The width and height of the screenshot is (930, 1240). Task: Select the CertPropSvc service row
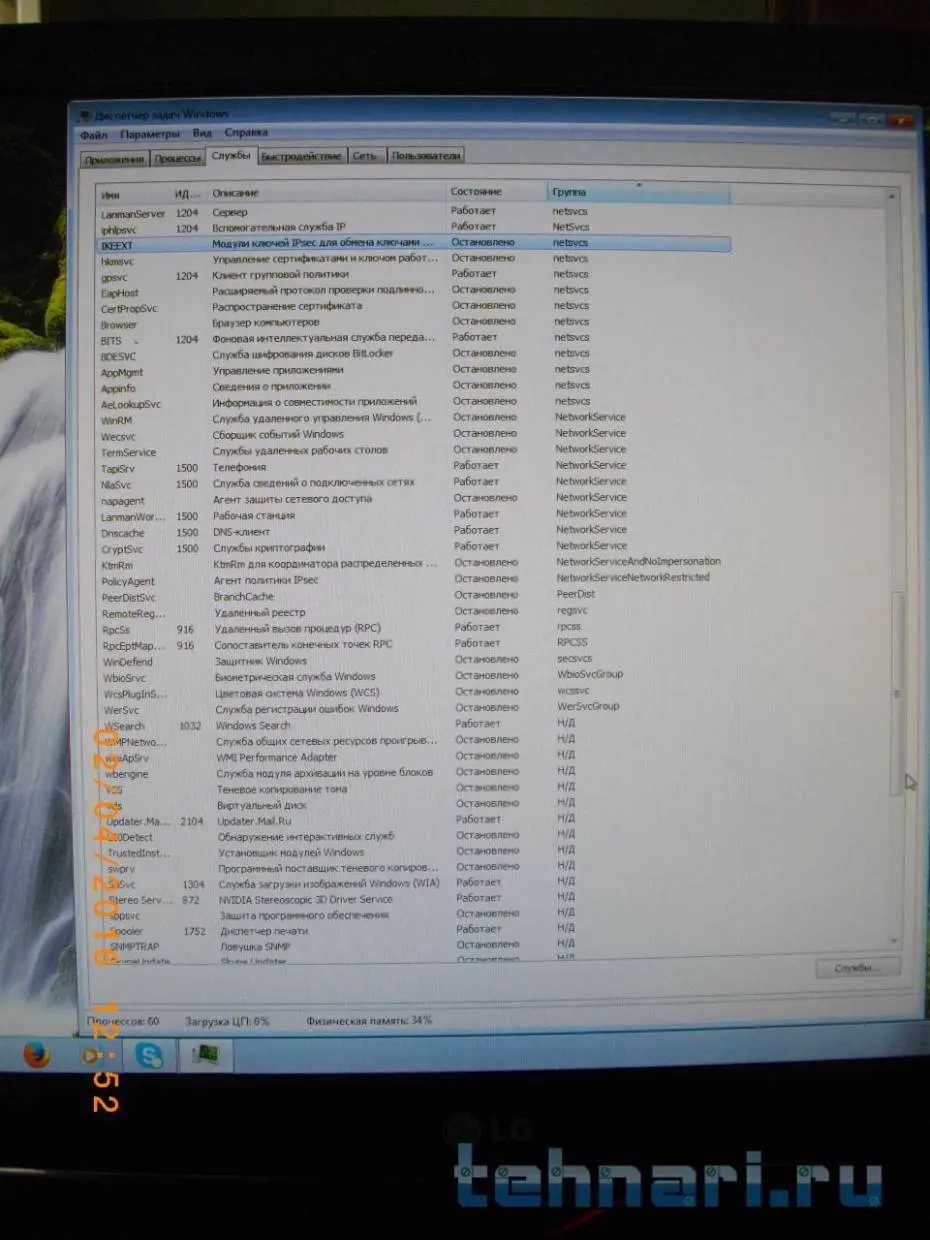[414, 307]
